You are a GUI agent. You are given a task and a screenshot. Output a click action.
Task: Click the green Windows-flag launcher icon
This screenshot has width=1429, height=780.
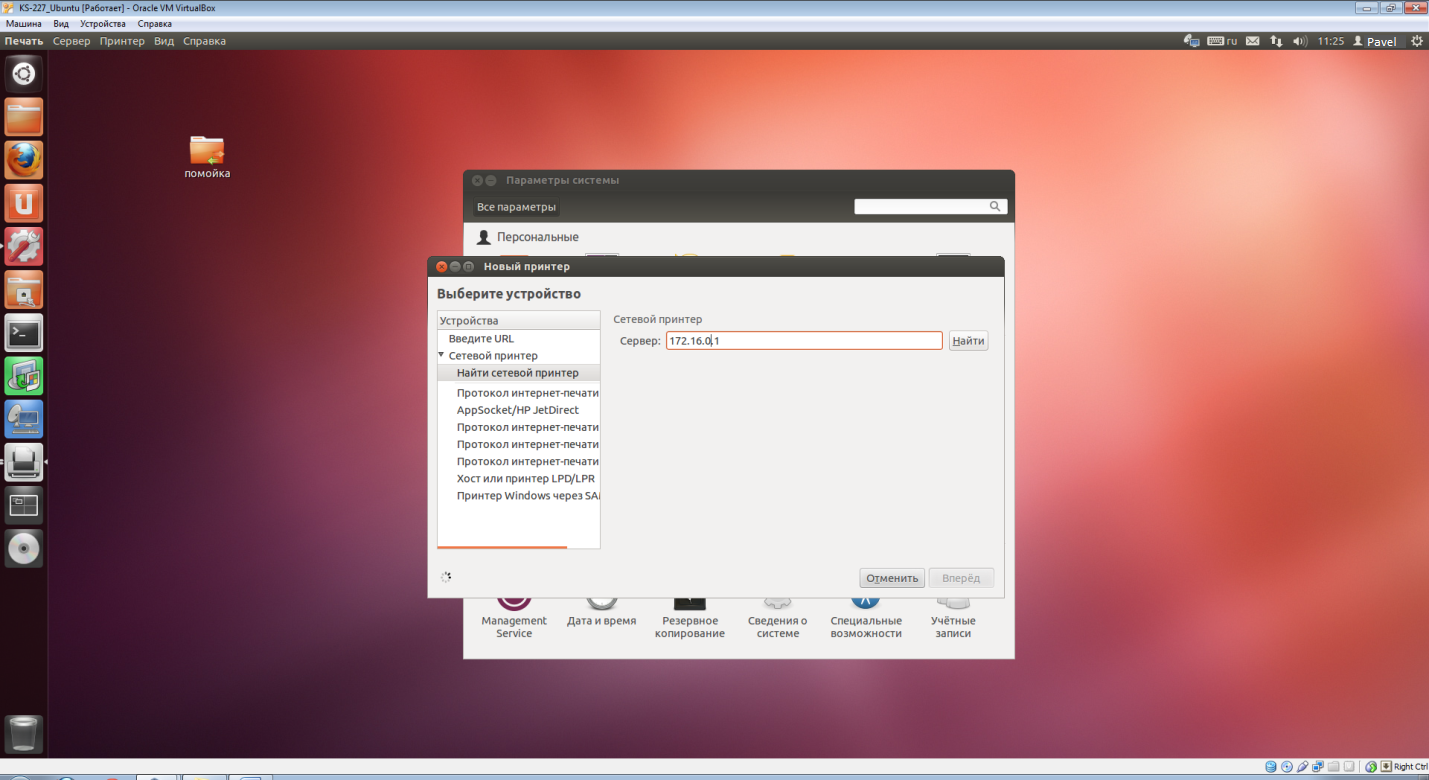point(24,375)
